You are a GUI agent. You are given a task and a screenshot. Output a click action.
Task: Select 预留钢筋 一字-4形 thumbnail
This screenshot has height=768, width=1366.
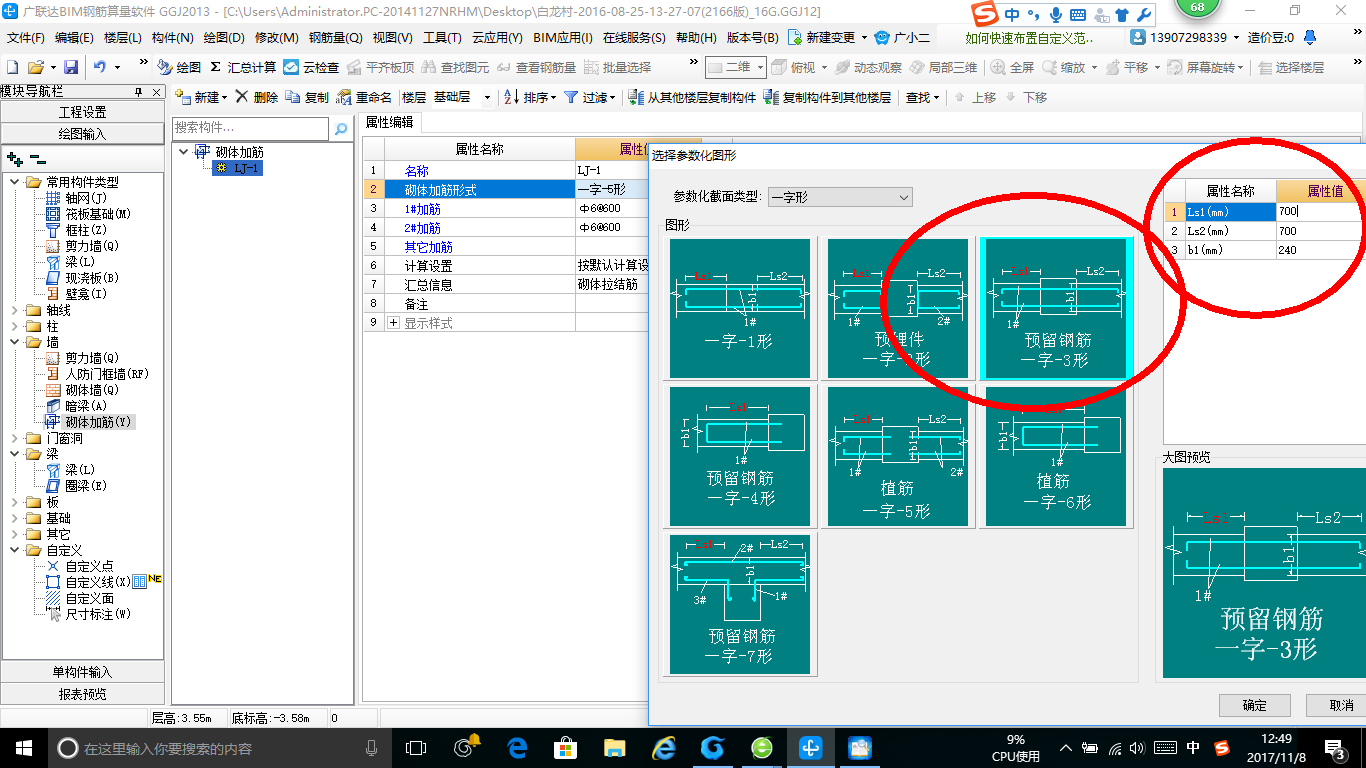coord(739,455)
